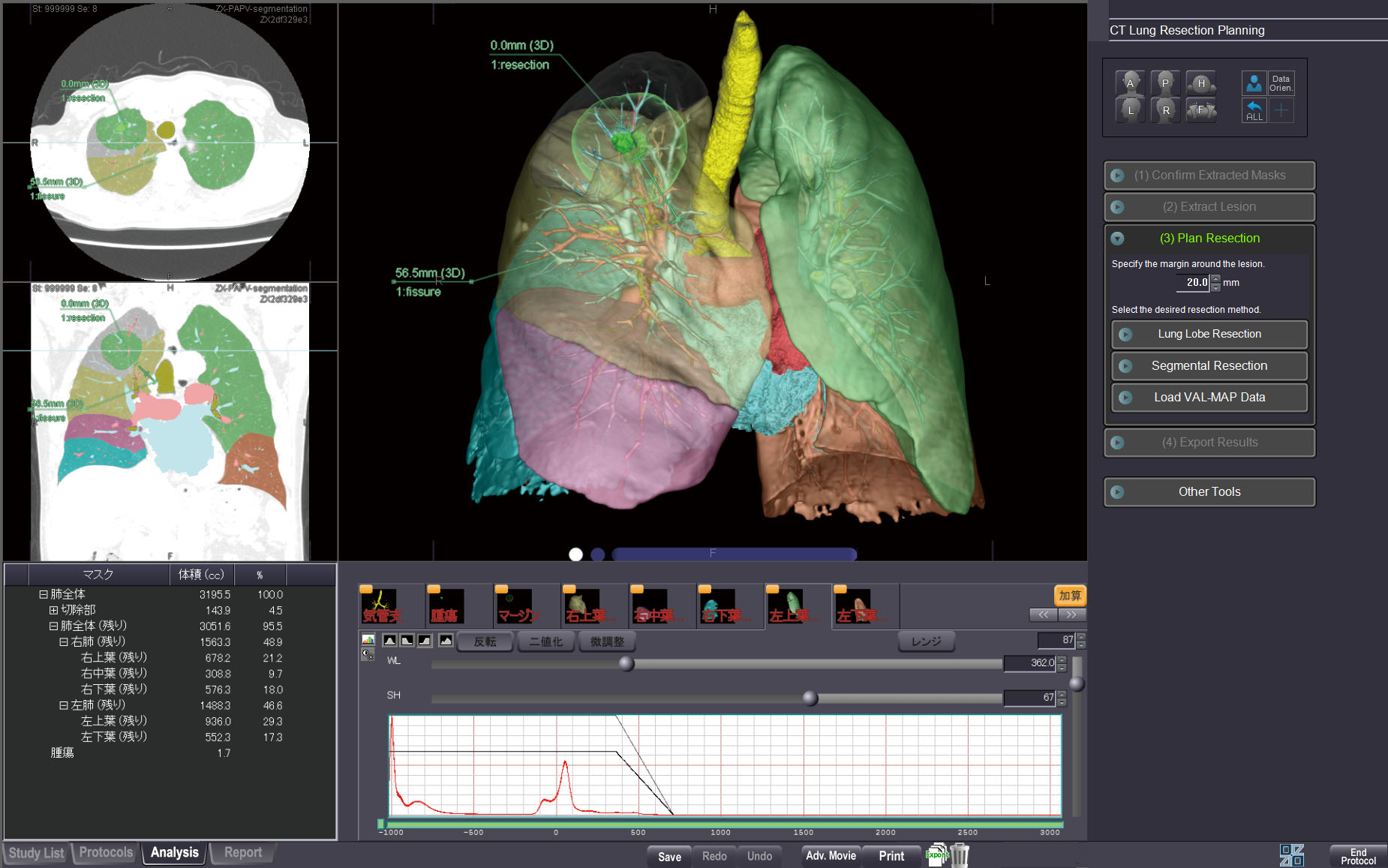
Task: Toggle the 腫瘍 mask orange visibility marker
Action: coord(434,589)
